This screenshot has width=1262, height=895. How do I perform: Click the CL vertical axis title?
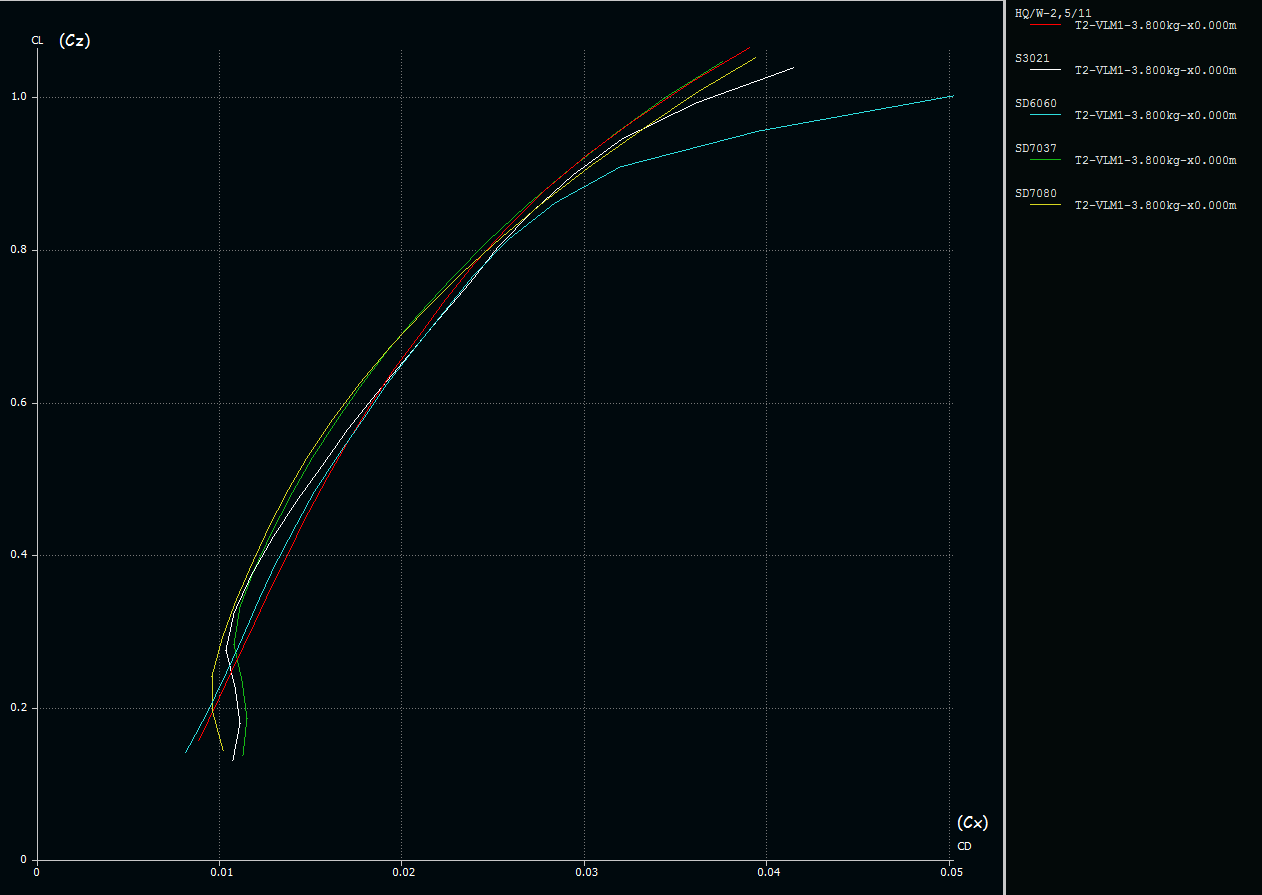37,40
